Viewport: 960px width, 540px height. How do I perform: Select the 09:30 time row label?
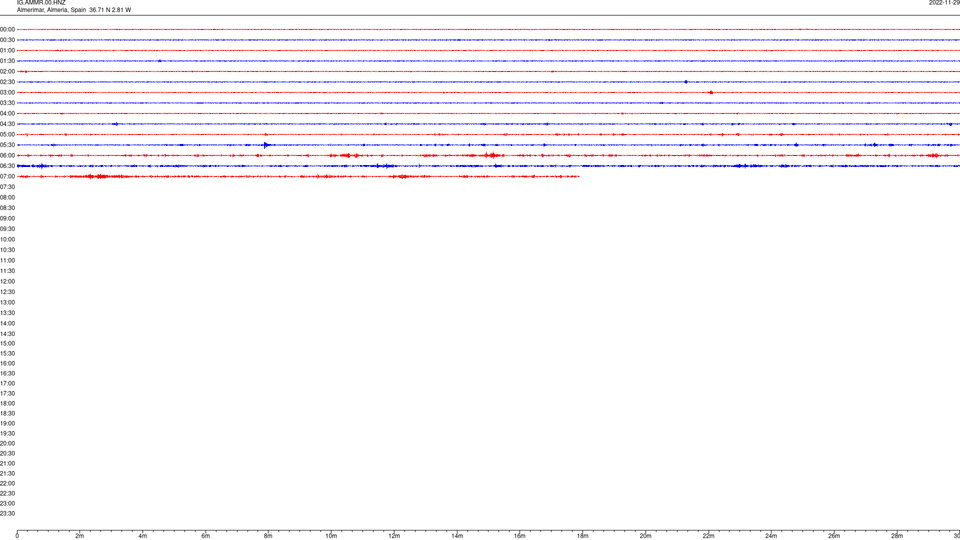(7, 229)
